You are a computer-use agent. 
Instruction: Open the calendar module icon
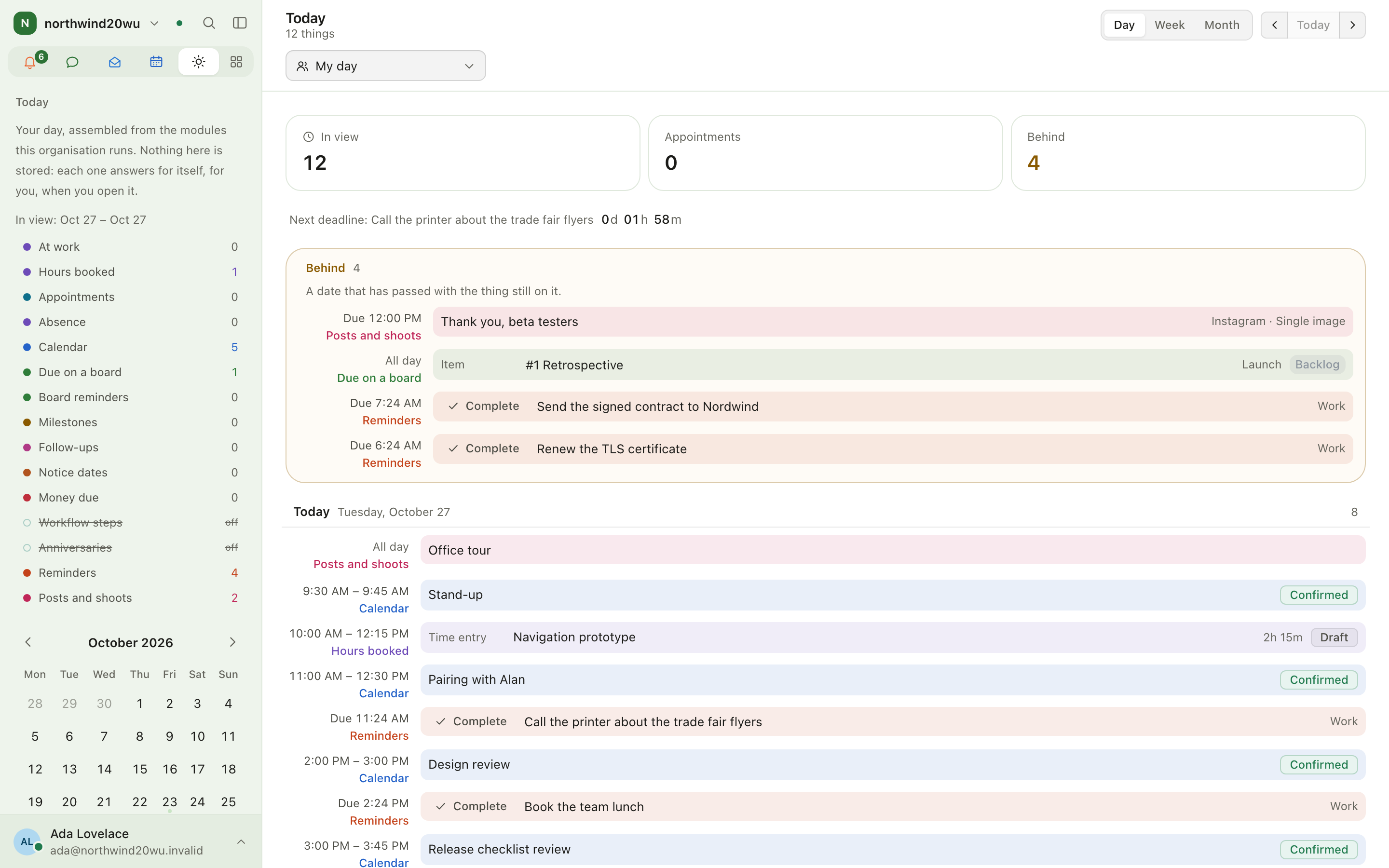(156, 62)
